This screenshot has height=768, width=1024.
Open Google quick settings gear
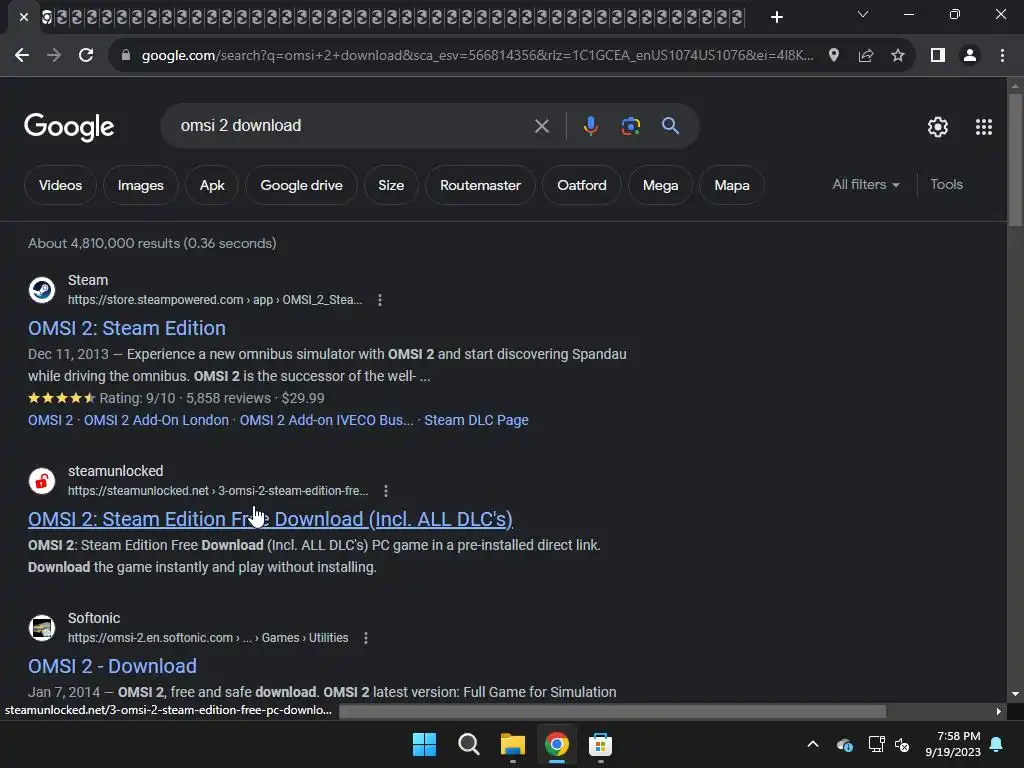coord(938,127)
